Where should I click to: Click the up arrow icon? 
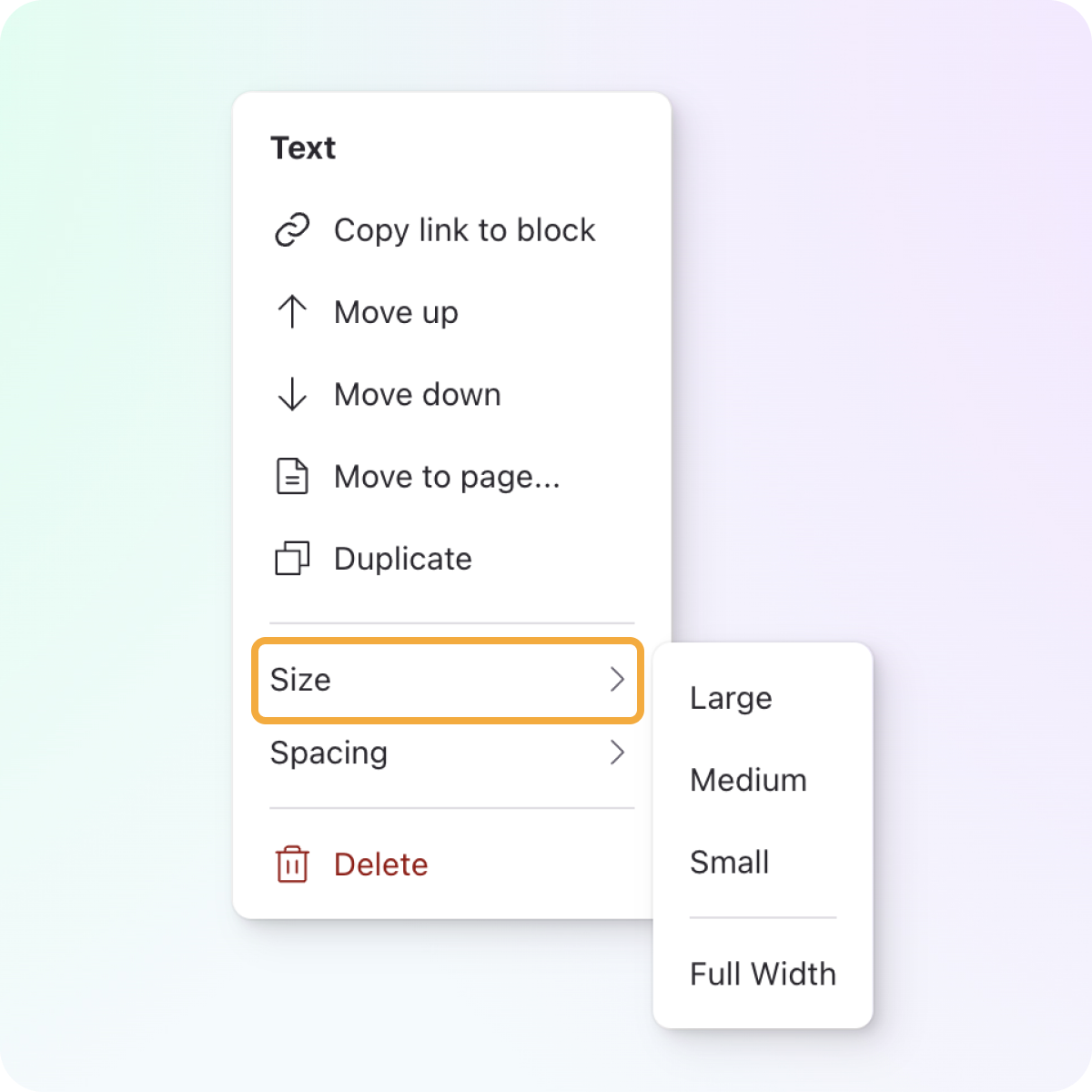click(x=292, y=312)
